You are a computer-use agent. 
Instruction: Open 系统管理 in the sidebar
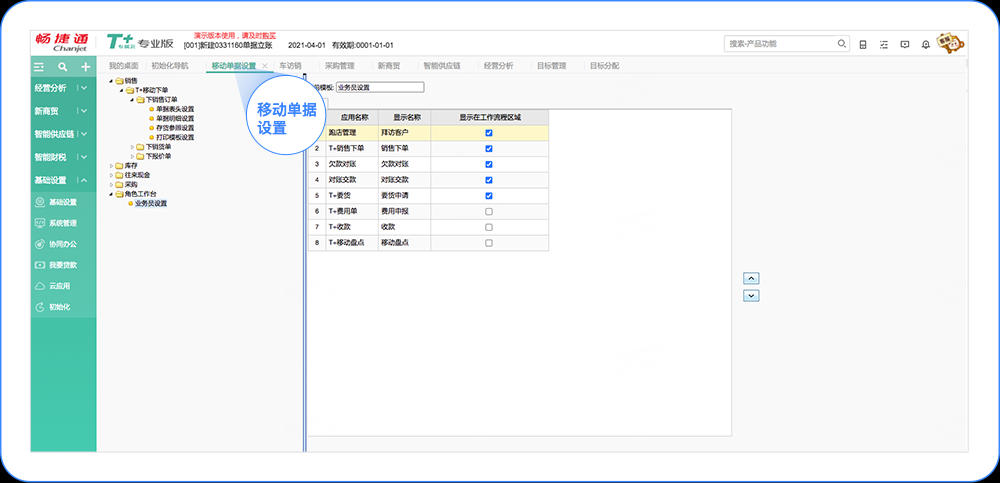(x=57, y=223)
